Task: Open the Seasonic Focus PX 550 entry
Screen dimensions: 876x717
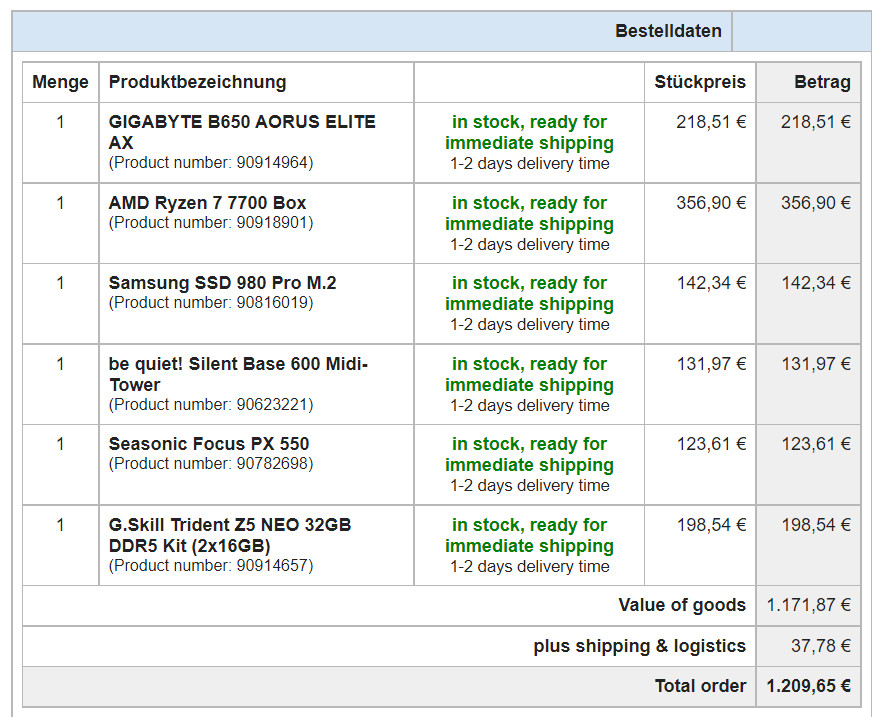Action: pos(208,444)
